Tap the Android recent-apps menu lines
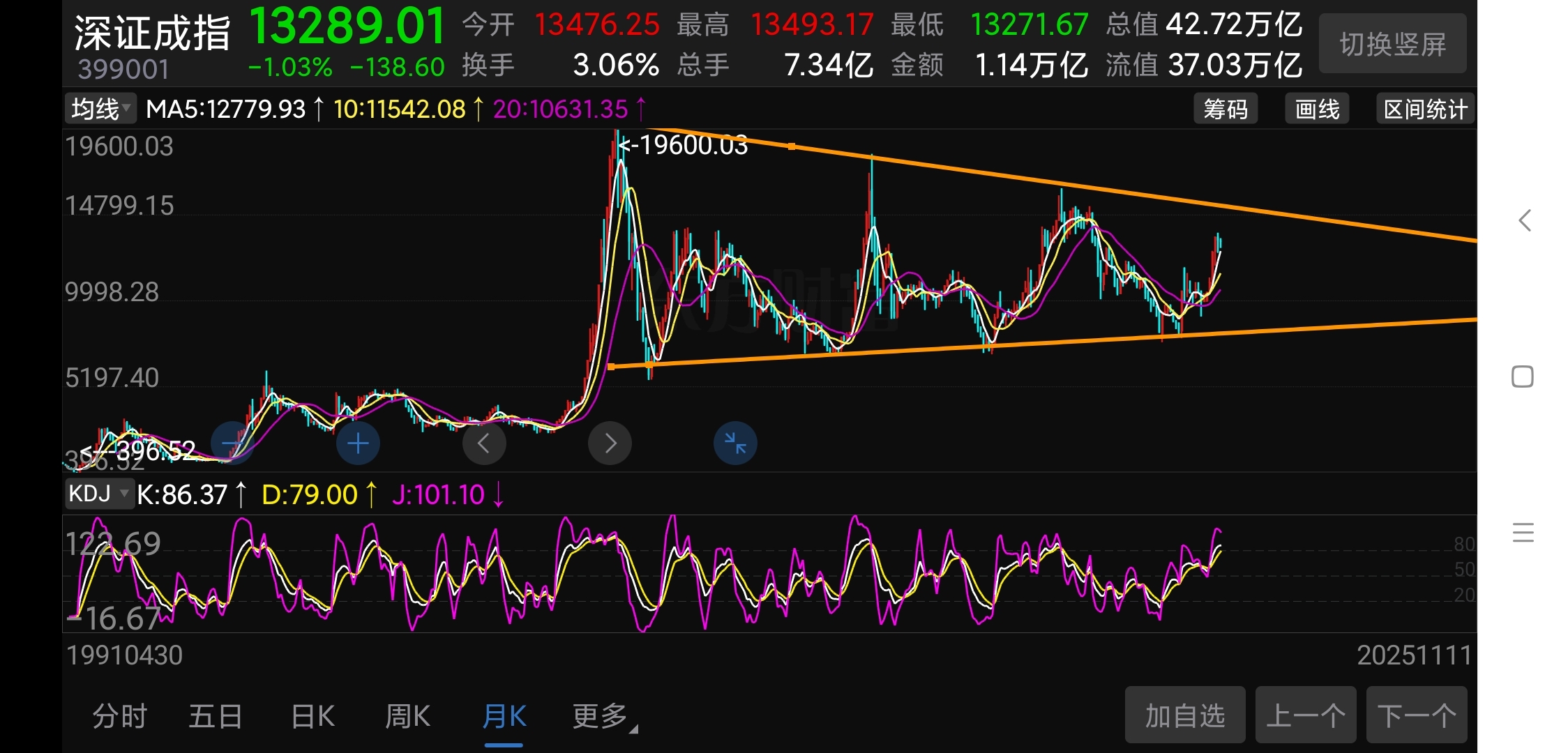The height and width of the screenshot is (753, 1568). [x=1523, y=533]
